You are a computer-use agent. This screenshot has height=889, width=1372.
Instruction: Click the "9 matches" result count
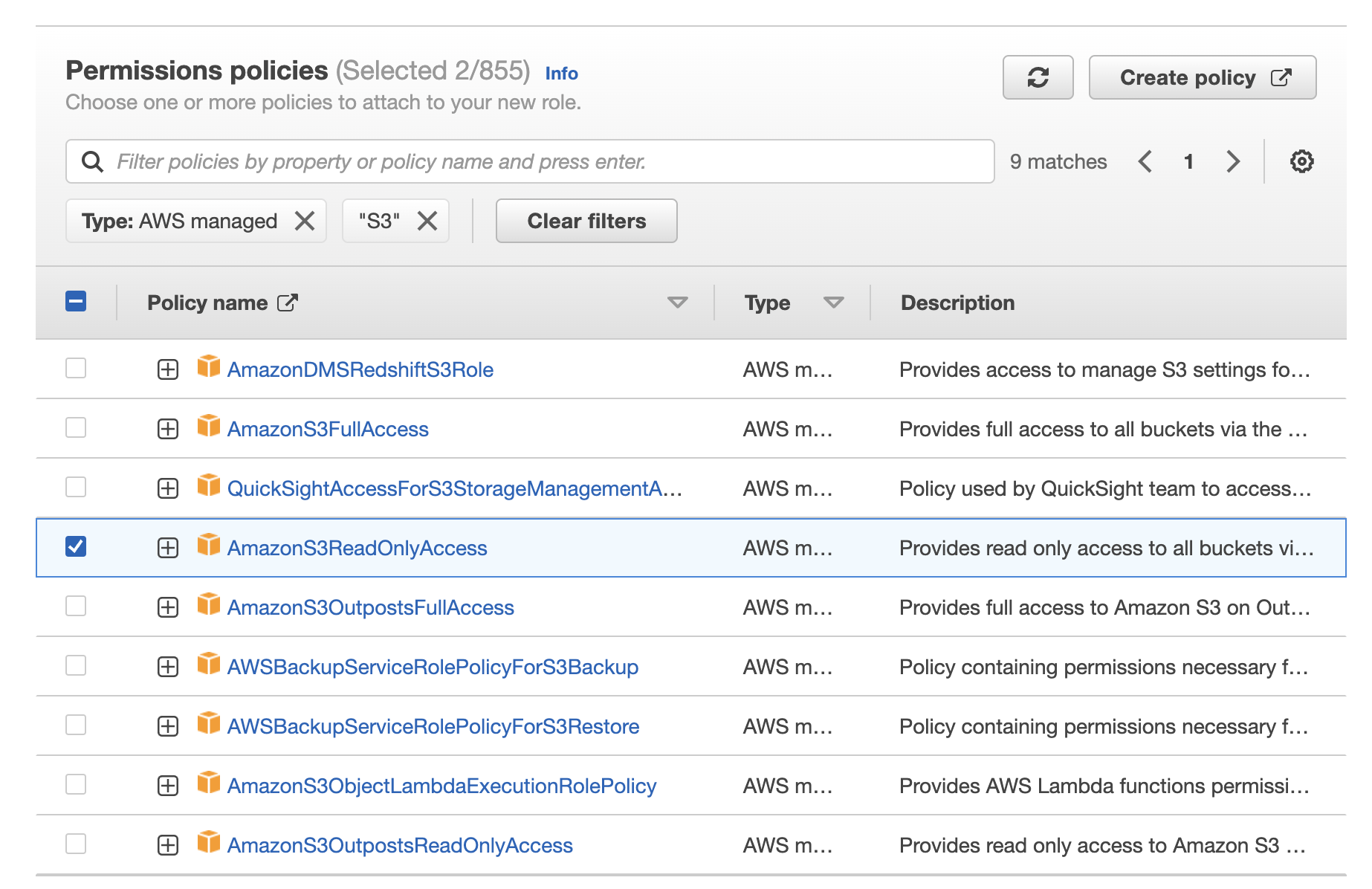tap(1058, 161)
